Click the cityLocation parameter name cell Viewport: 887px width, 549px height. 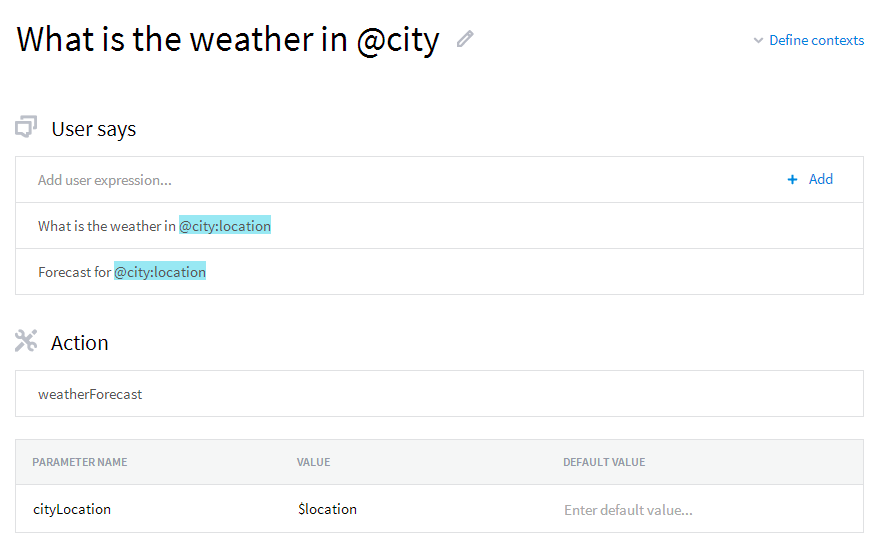tap(72, 509)
